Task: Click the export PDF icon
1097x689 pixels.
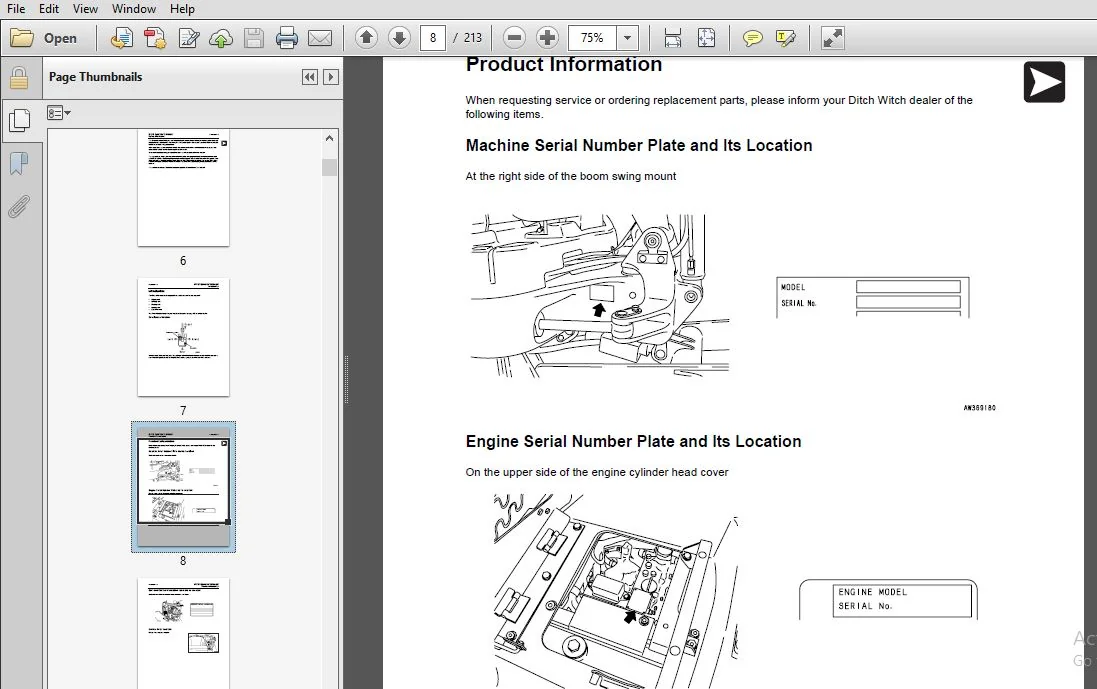Action: tap(155, 38)
